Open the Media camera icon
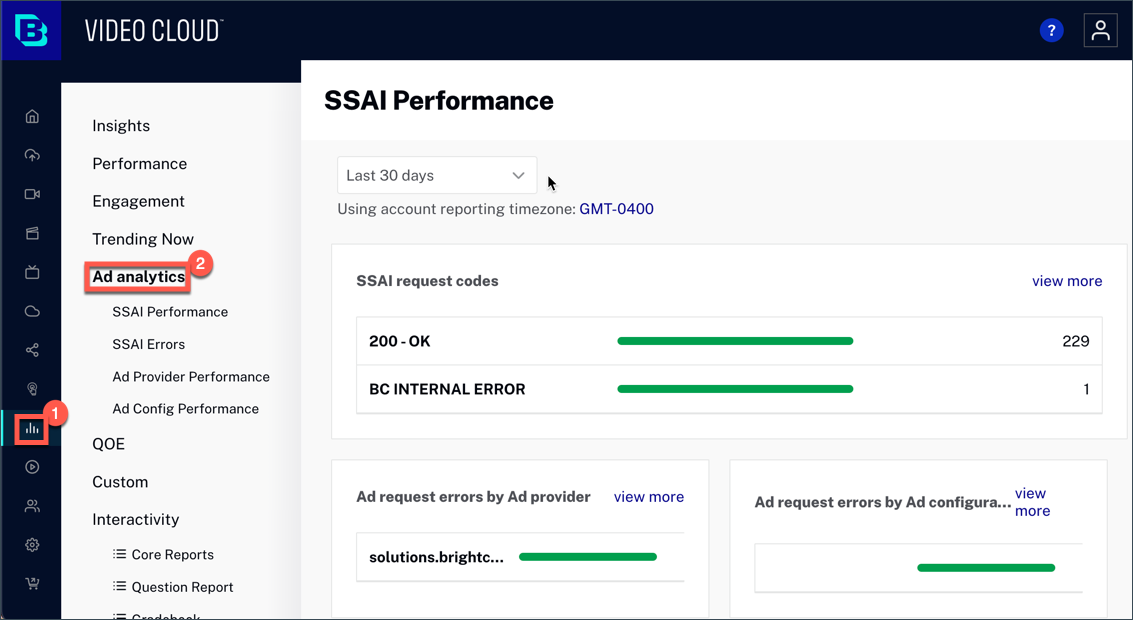 click(31, 193)
